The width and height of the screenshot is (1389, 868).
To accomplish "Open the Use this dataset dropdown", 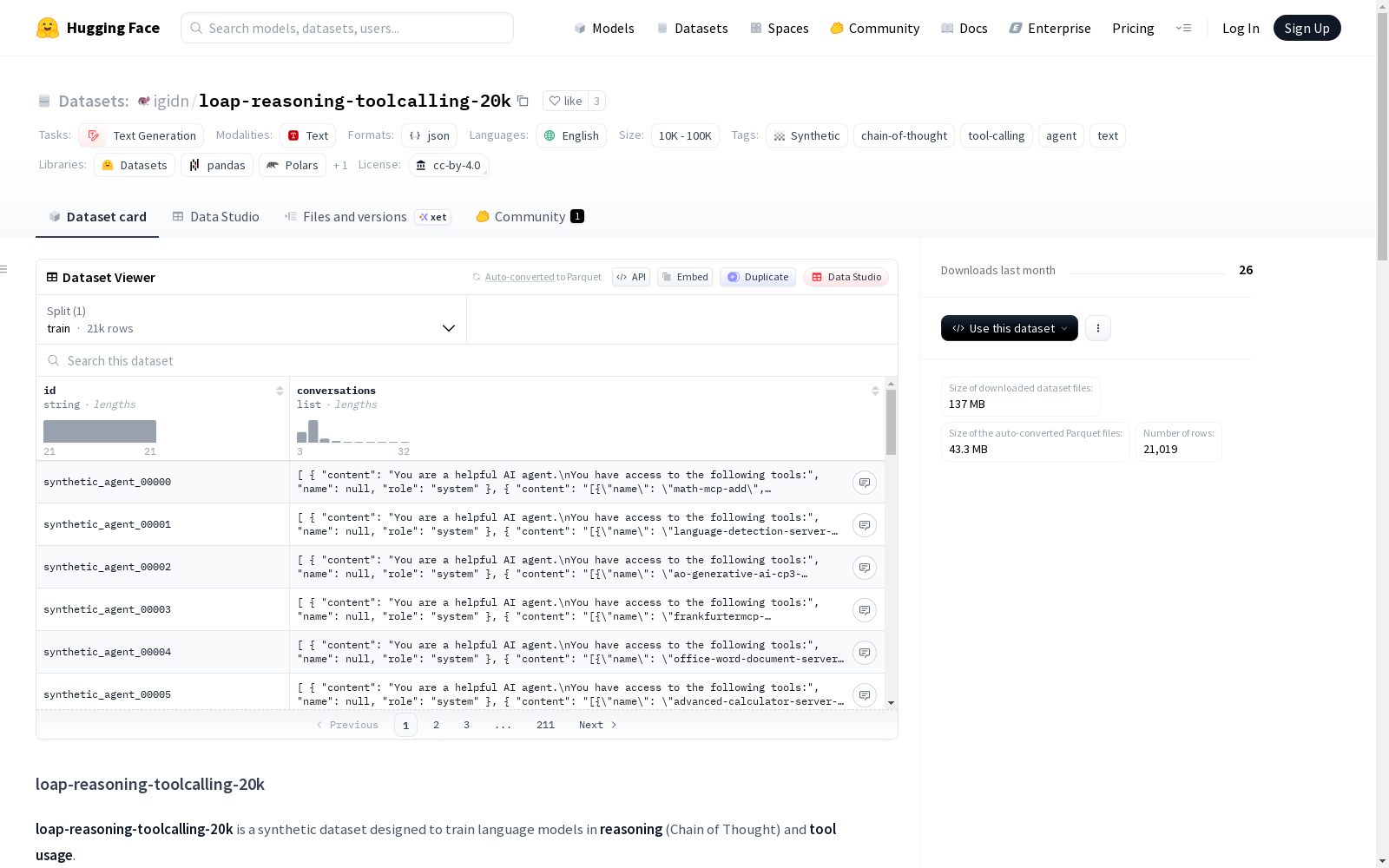I will pyautogui.click(x=1009, y=328).
